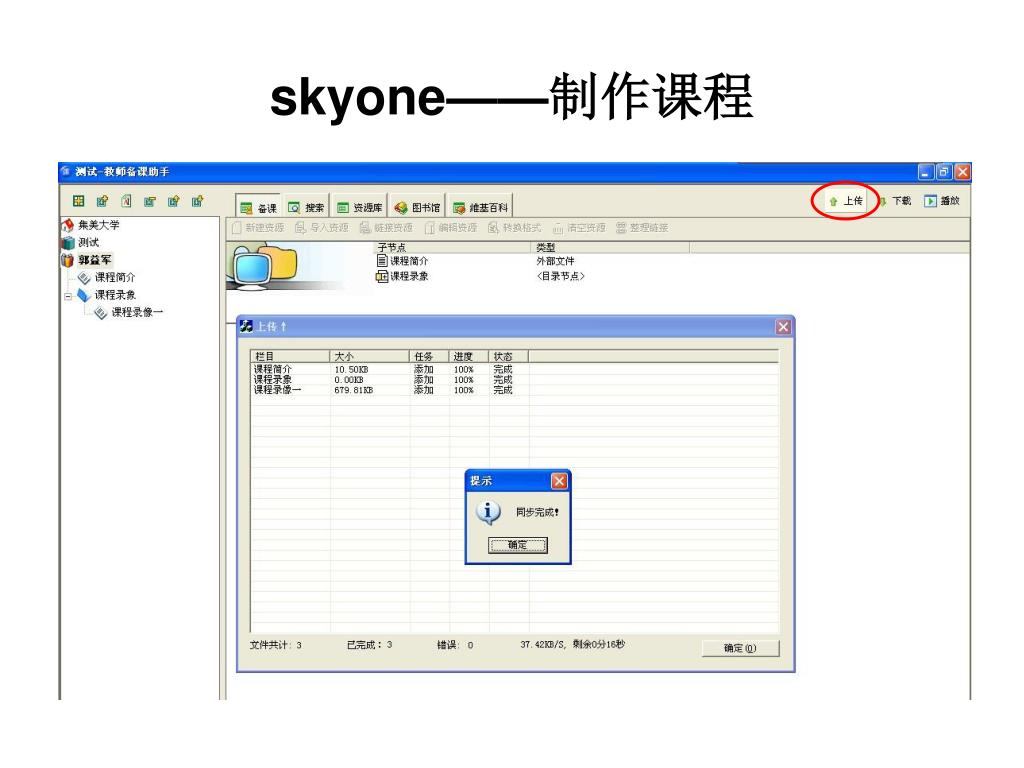The width and height of the screenshot is (1024, 768).
Task: Click the 大小 column header
Action: tap(370, 357)
